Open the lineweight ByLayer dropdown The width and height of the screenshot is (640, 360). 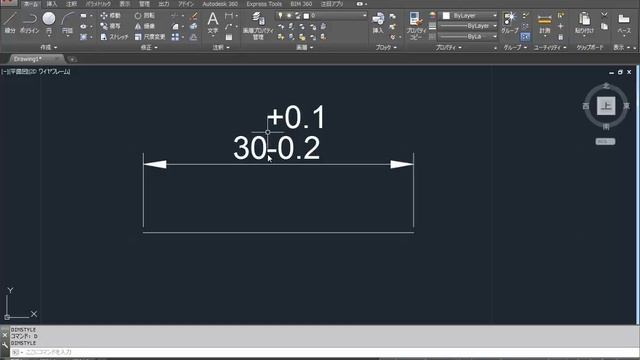pos(468,26)
